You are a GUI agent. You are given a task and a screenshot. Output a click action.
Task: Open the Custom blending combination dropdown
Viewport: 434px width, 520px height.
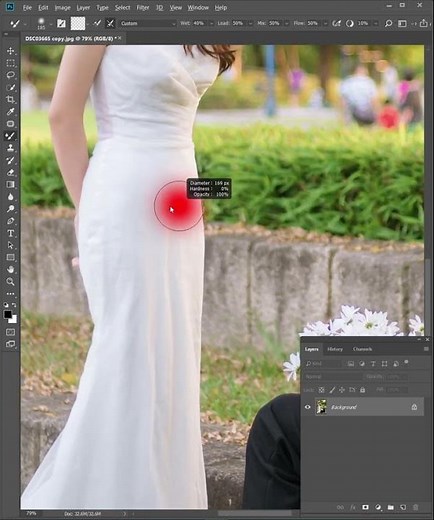[148, 23]
